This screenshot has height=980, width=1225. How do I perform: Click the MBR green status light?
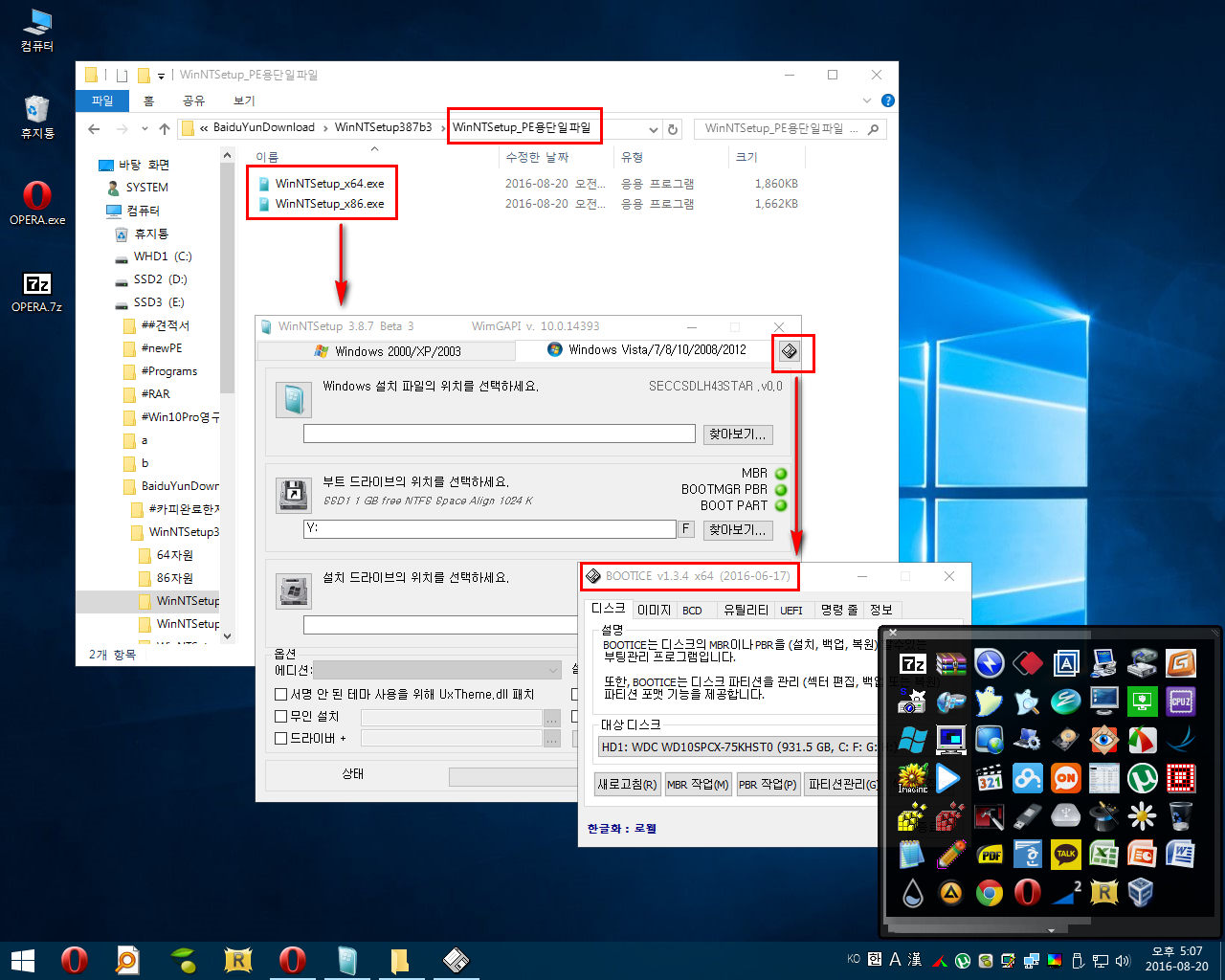[781, 474]
